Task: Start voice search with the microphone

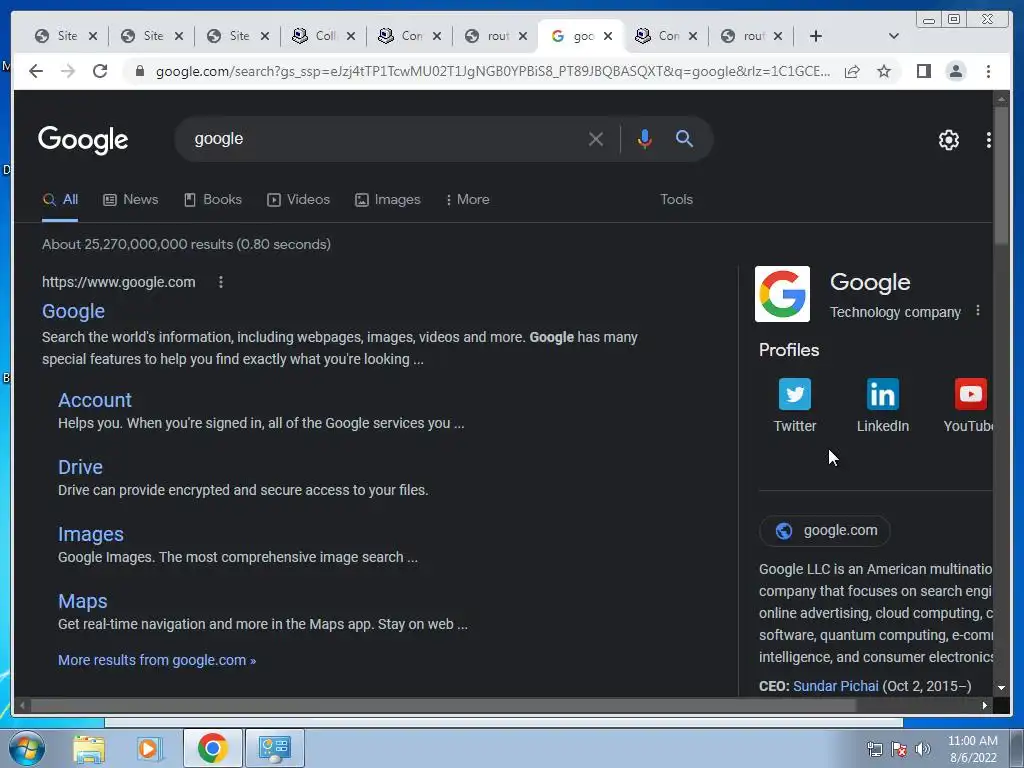Action: click(645, 139)
